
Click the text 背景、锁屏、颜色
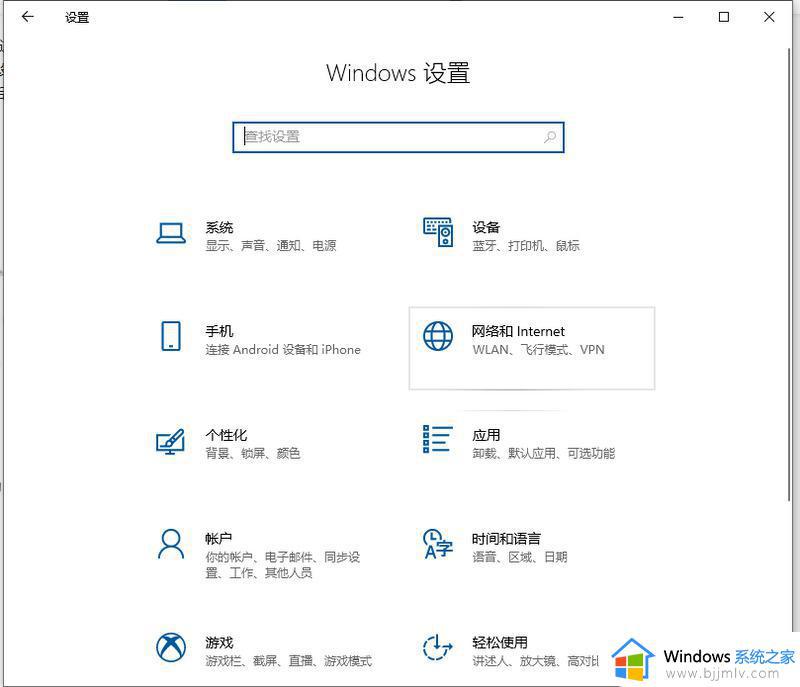coord(253,453)
